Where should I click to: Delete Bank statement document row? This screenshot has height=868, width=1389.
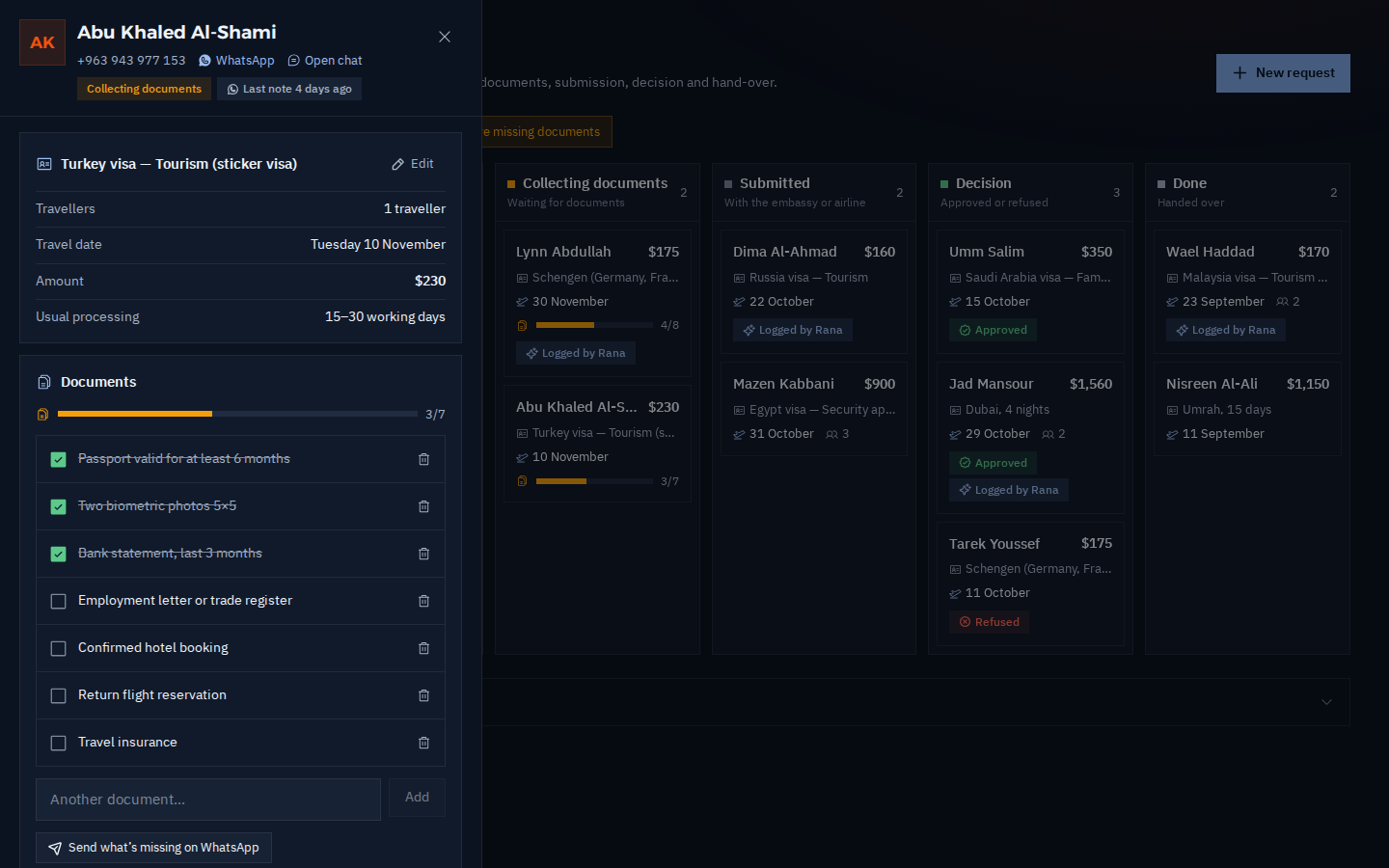click(423, 555)
